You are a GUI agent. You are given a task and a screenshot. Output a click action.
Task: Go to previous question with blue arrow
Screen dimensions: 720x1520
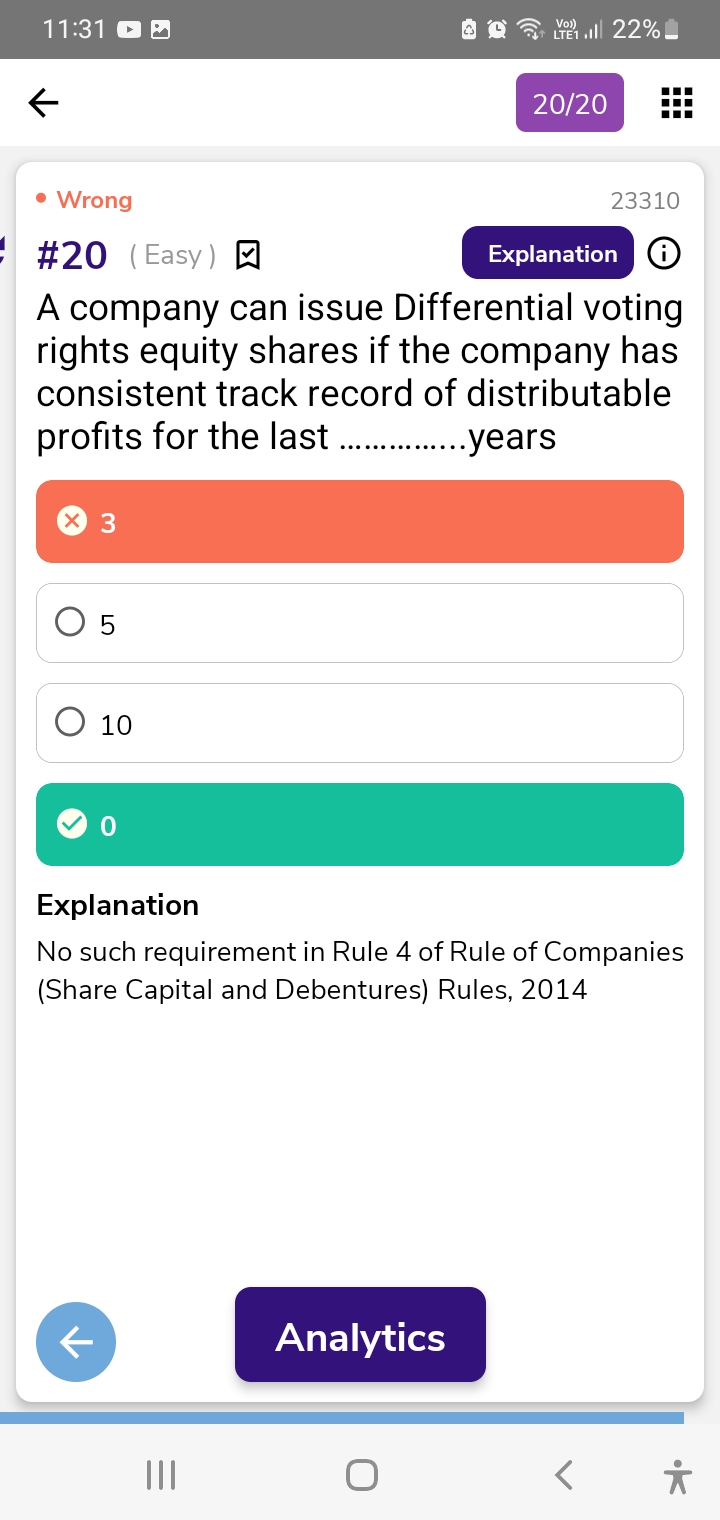(76, 1342)
